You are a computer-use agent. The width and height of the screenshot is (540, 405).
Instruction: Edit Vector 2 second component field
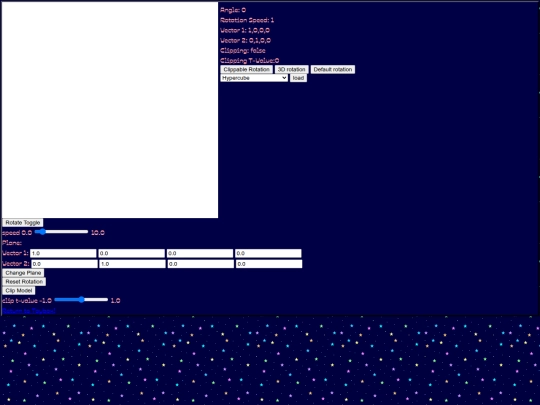133,264
